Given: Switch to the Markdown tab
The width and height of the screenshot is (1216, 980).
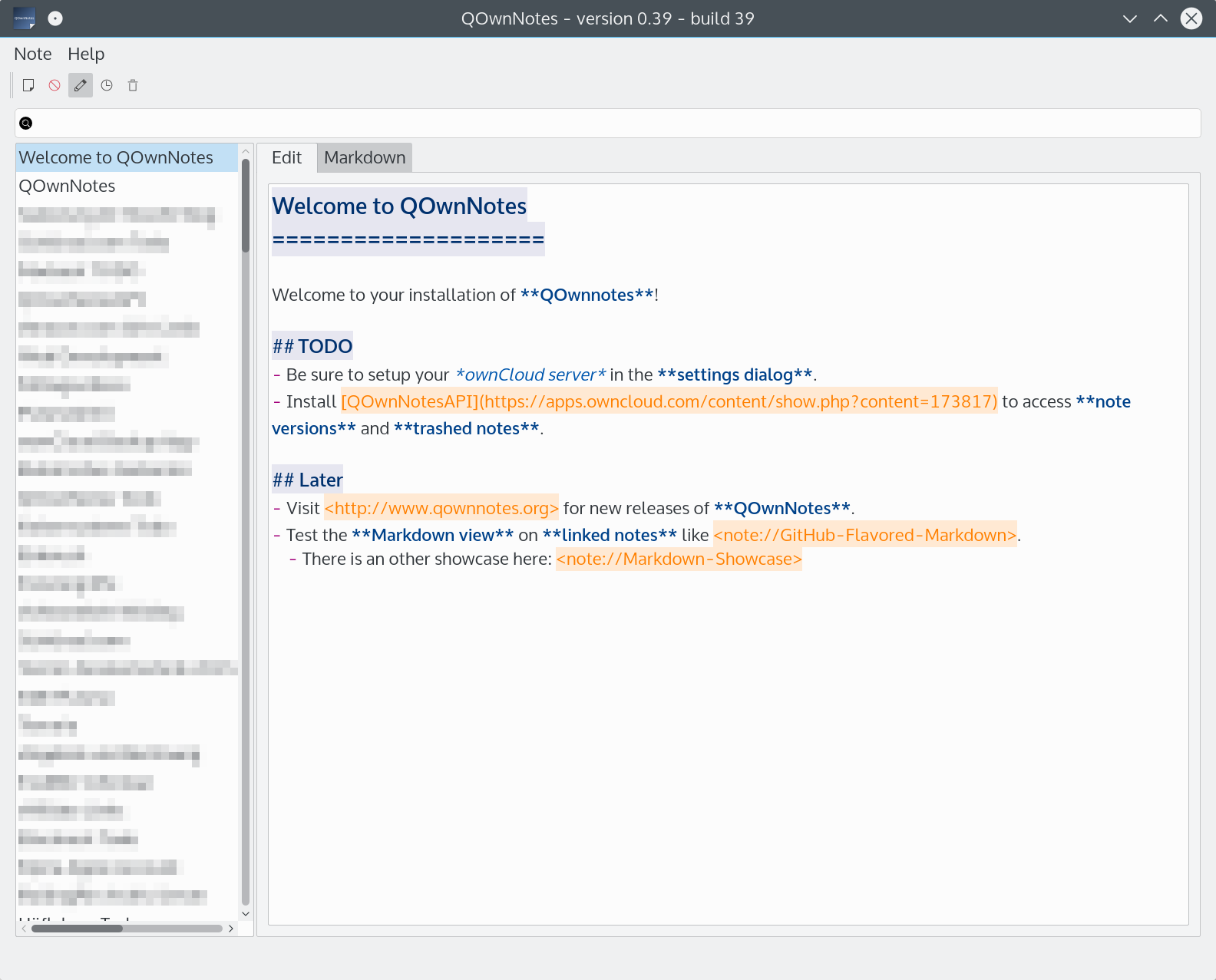Looking at the screenshot, I should pyautogui.click(x=365, y=157).
